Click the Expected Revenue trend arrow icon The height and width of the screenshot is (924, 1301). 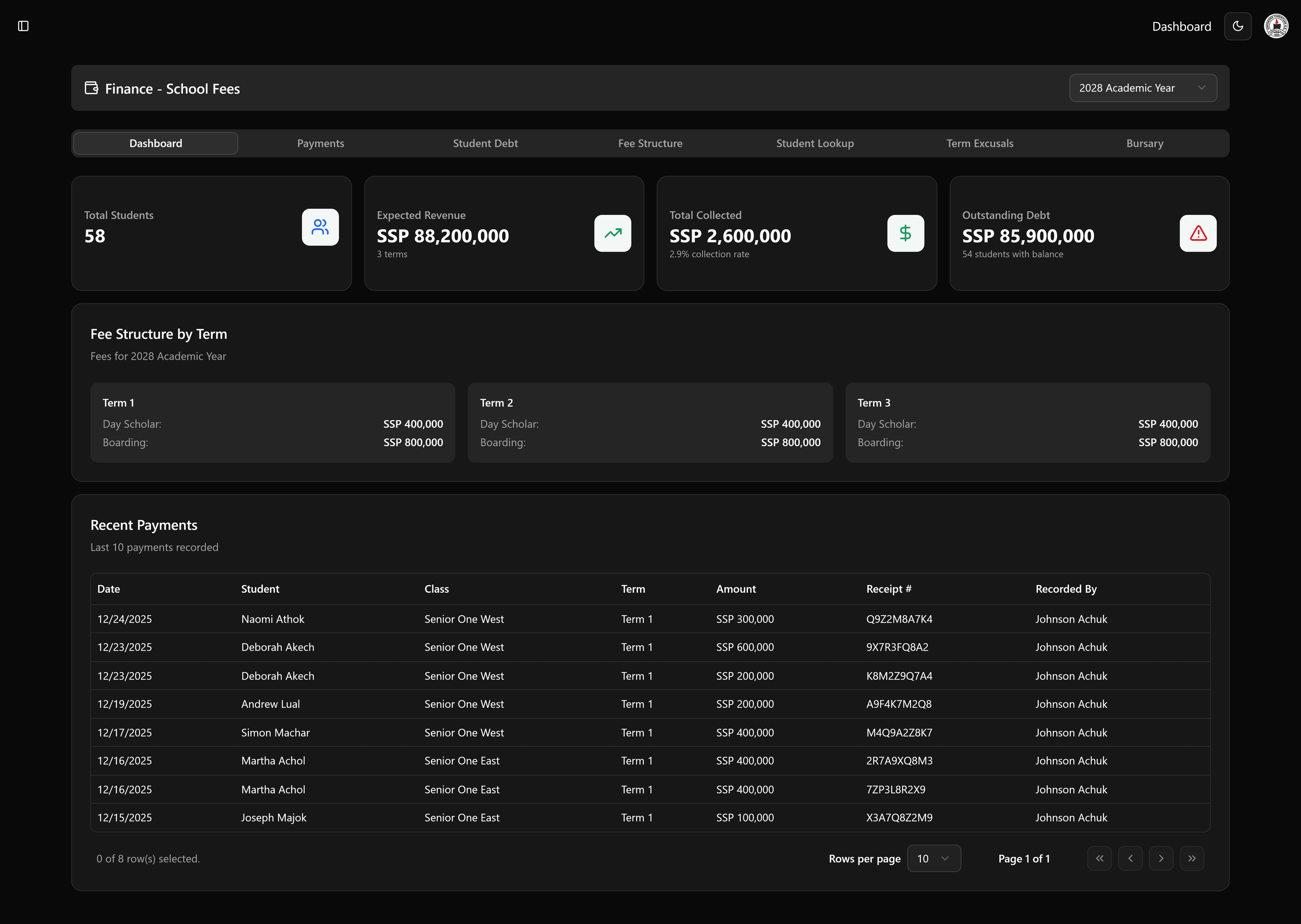[612, 233]
